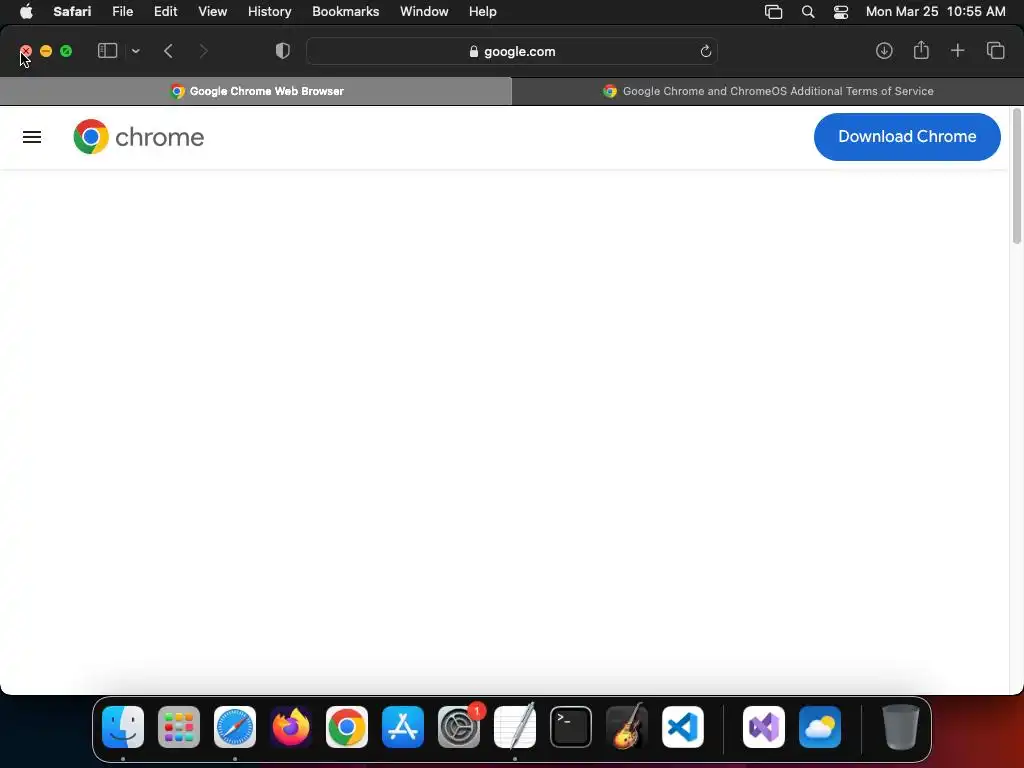Go back with the back arrow

click(x=168, y=51)
